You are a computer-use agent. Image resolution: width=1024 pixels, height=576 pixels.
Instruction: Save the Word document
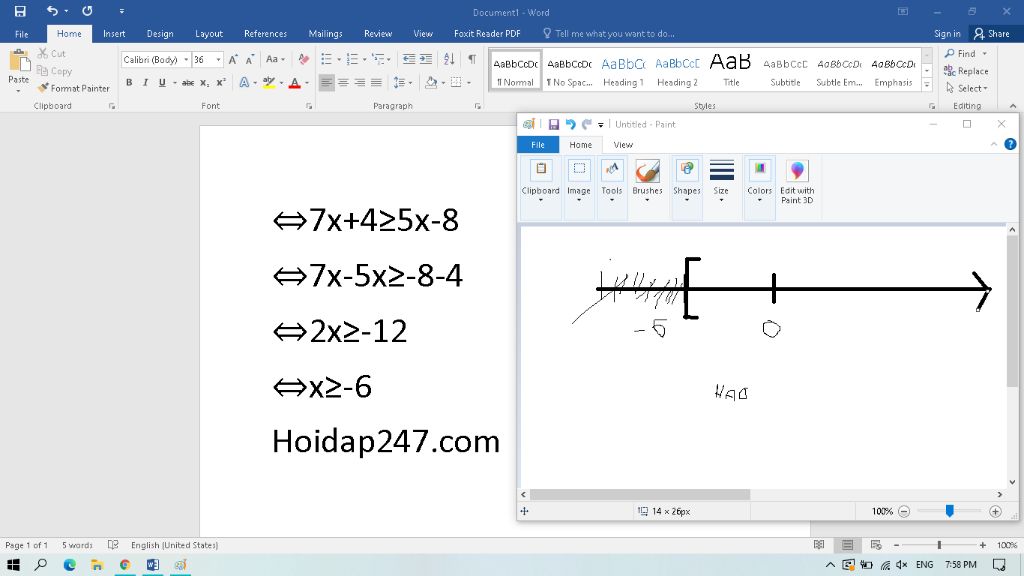tap(20, 11)
